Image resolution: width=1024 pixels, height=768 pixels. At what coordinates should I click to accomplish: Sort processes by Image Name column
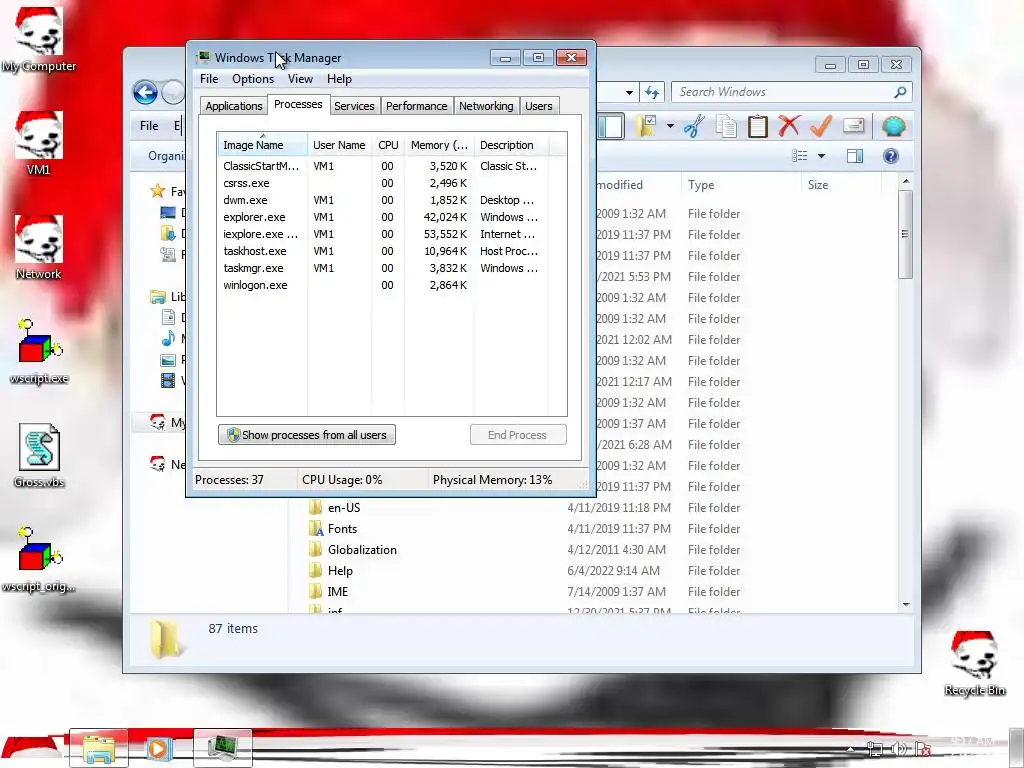click(262, 145)
